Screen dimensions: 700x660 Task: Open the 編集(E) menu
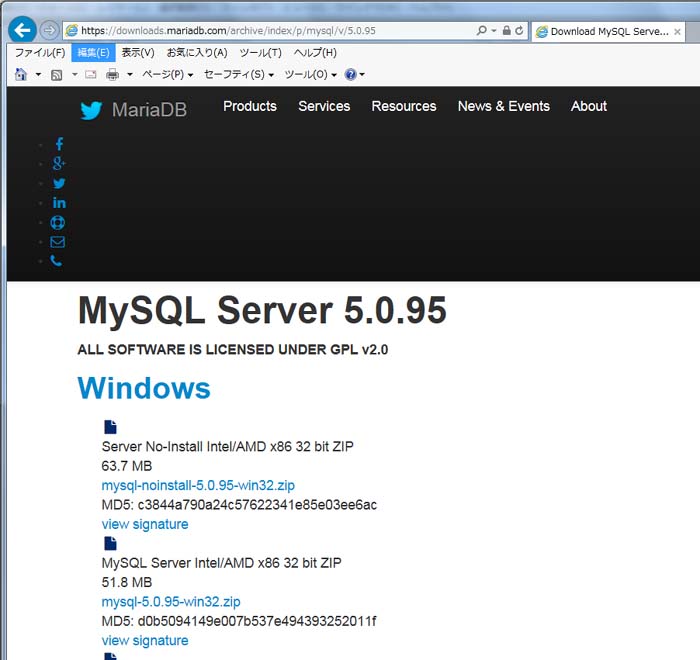pyautogui.click(x=93, y=53)
